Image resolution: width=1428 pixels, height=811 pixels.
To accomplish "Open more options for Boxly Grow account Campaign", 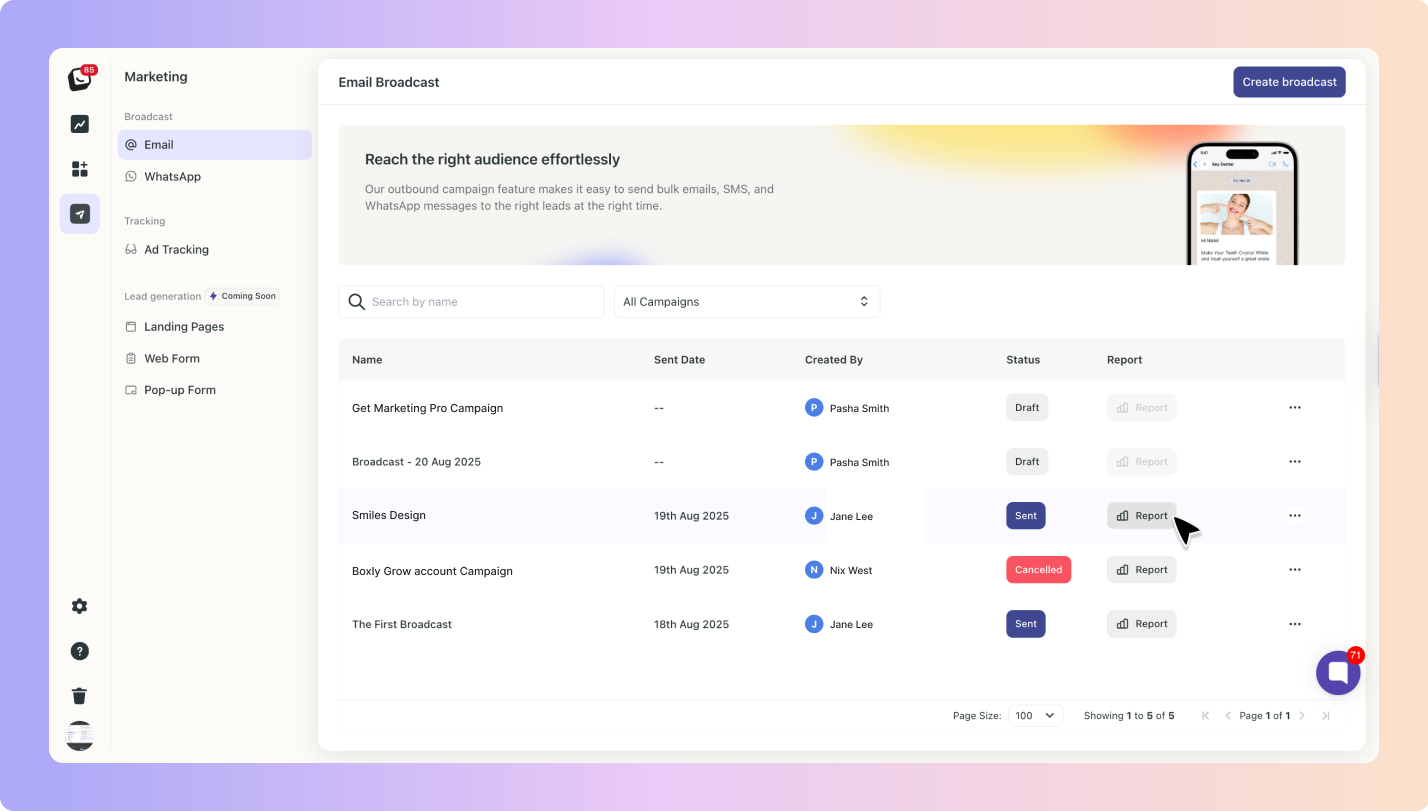I will (1295, 570).
